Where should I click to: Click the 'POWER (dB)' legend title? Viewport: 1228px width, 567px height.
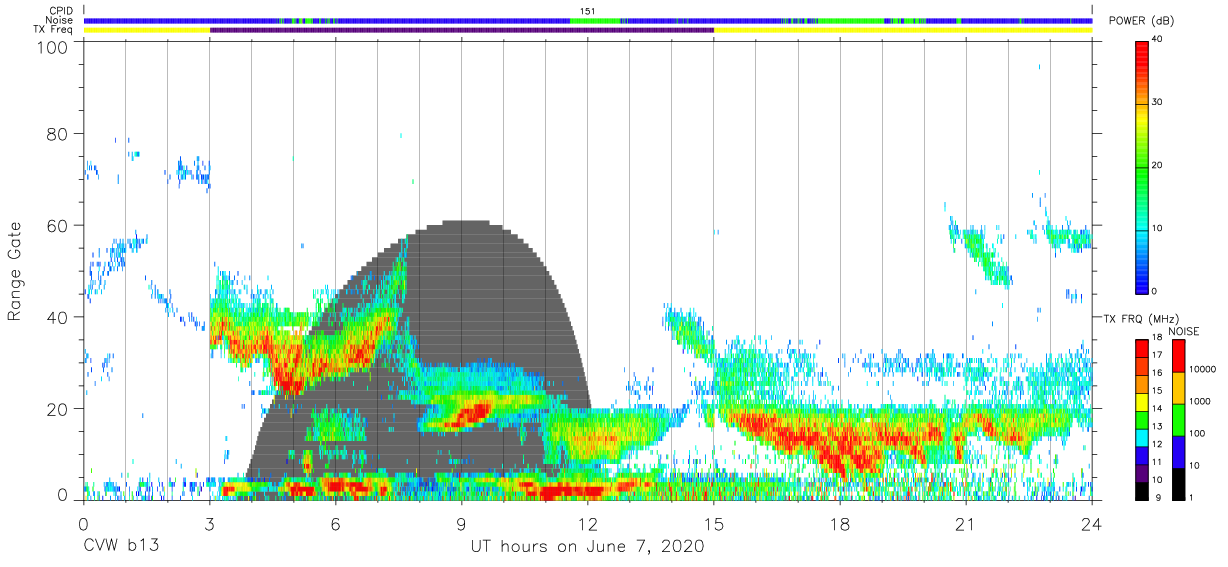point(1140,21)
